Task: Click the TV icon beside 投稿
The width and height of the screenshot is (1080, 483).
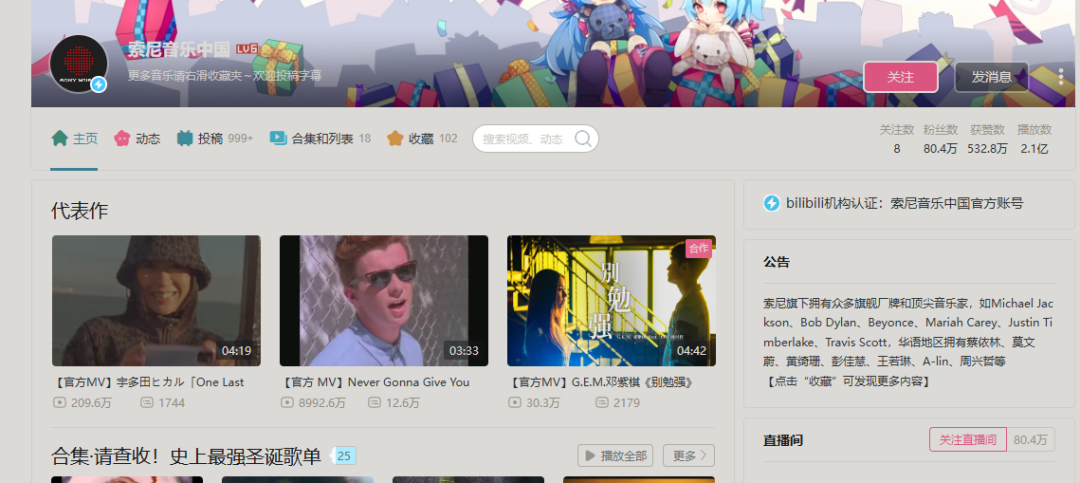Action: 185,138
